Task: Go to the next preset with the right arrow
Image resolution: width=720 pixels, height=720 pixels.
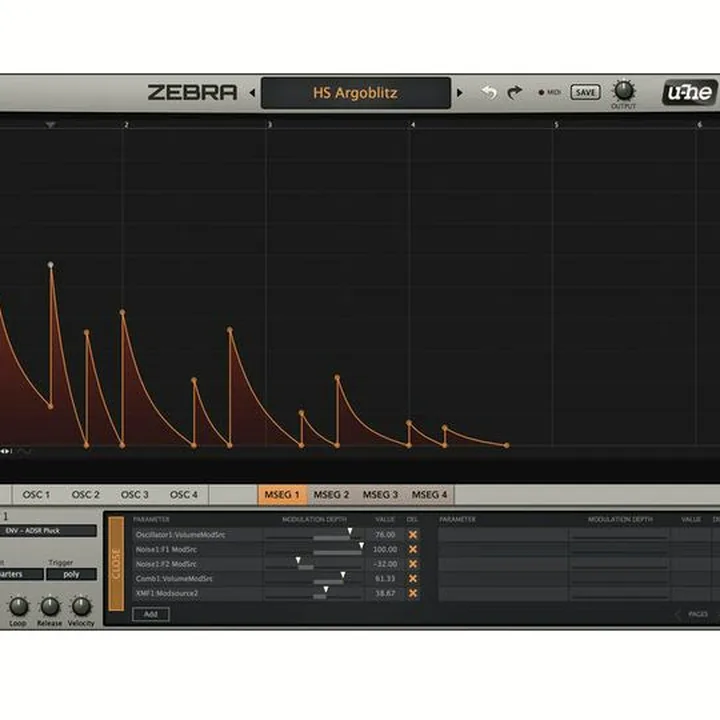Action: [x=459, y=93]
